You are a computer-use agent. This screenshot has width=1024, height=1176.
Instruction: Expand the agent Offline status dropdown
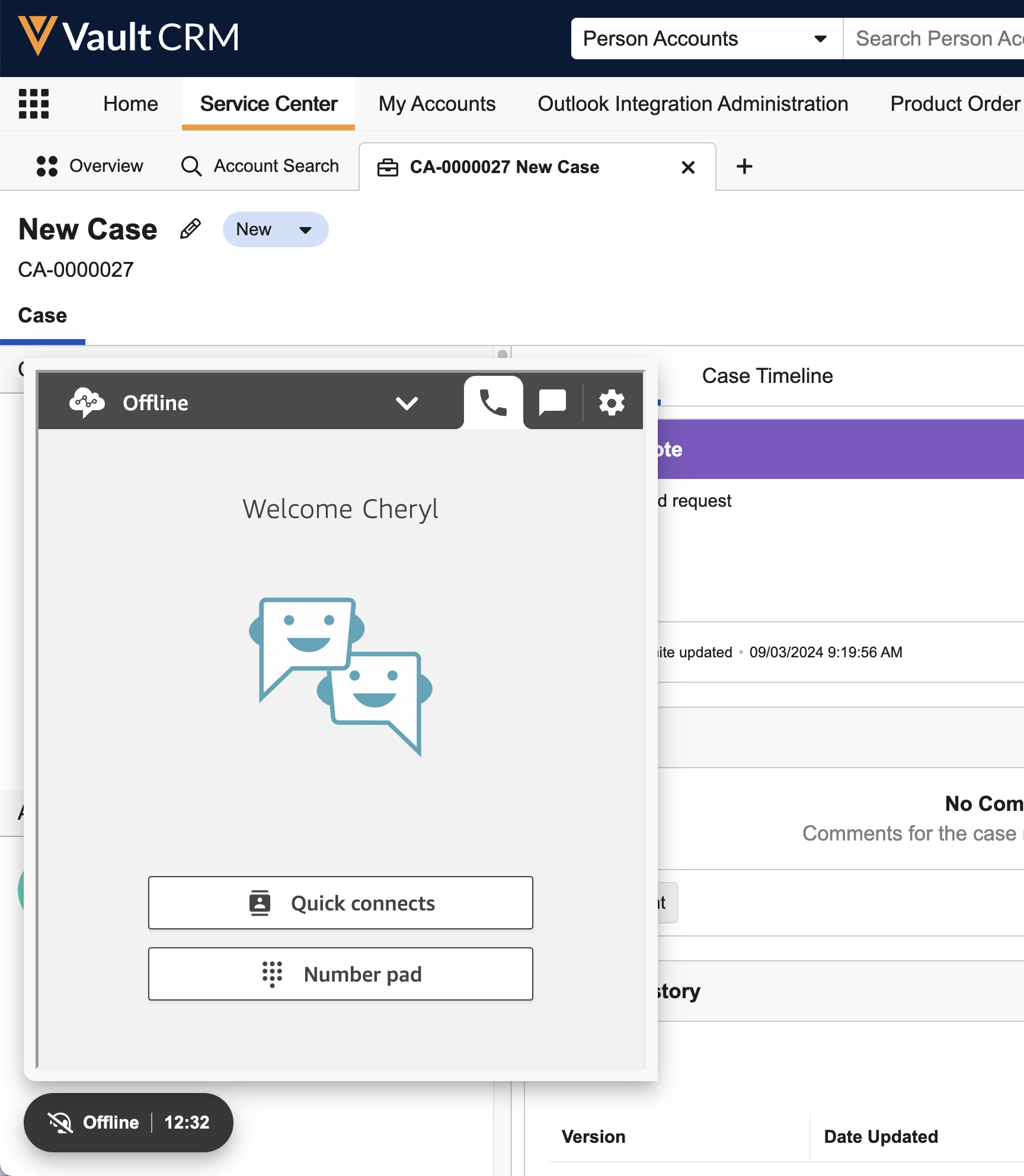(407, 403)
